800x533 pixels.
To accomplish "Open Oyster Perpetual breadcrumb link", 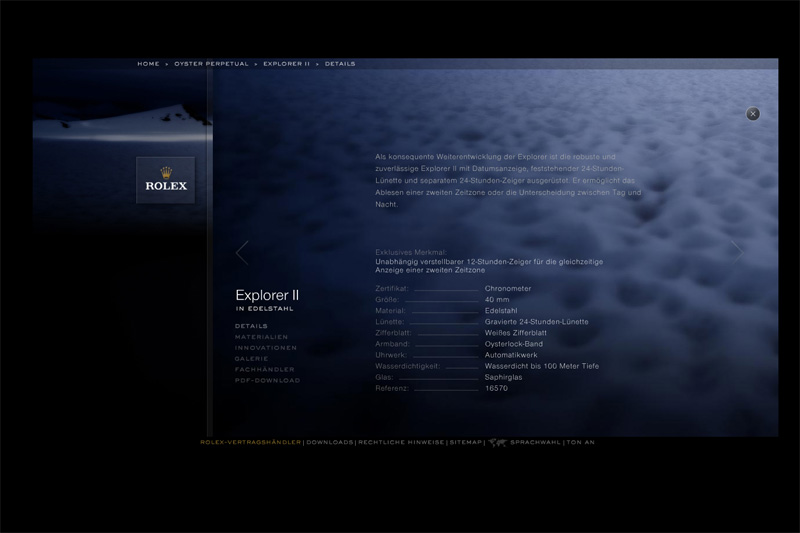I will pos(211,64).
